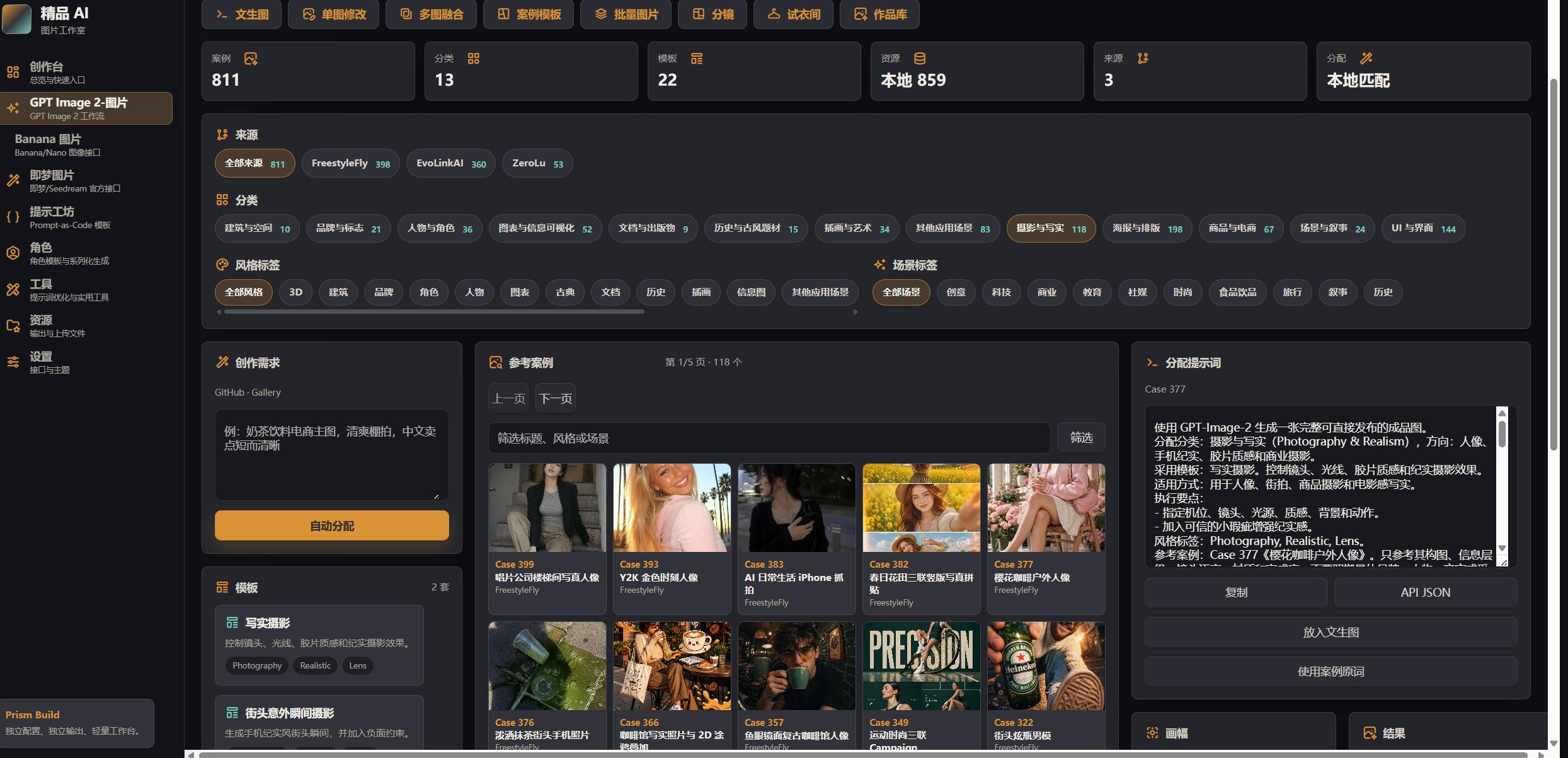Click the 精品 AI logo image

(17, 19)
